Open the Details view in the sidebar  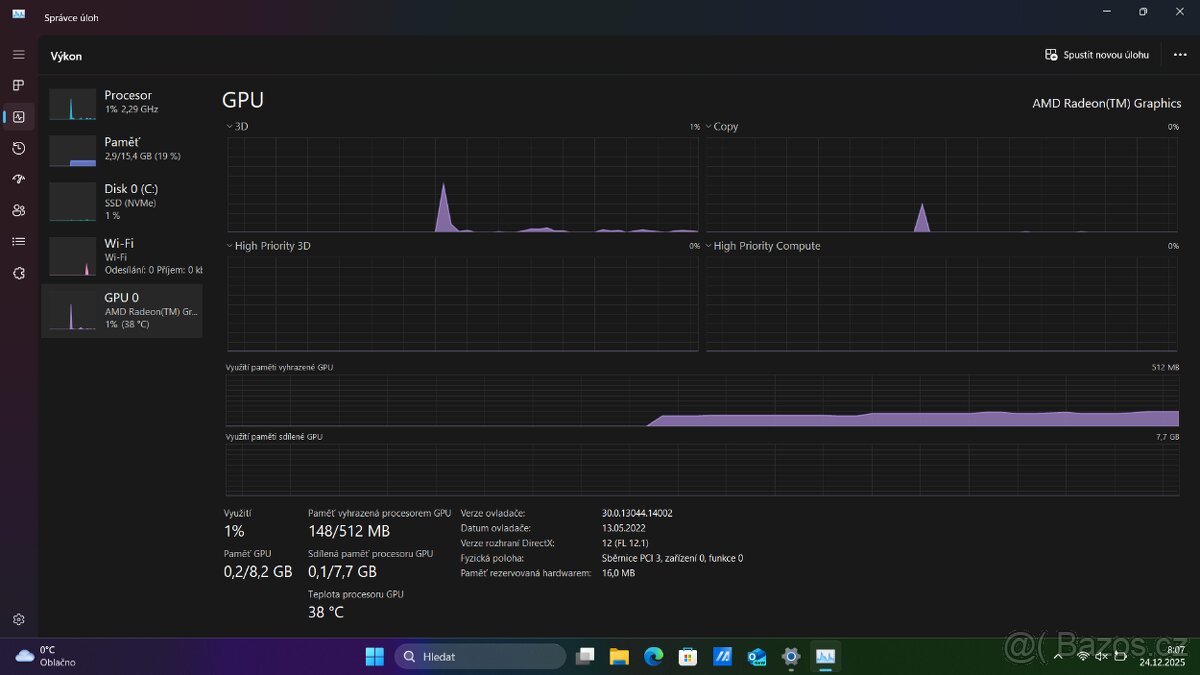[x=18, y=240]
